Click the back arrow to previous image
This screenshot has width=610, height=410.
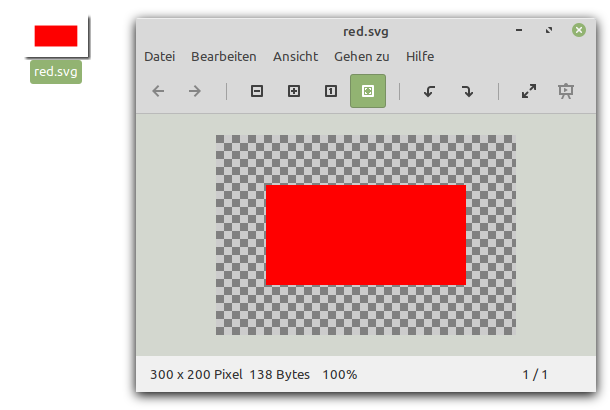pyautogui.click(x=158, y=91)
